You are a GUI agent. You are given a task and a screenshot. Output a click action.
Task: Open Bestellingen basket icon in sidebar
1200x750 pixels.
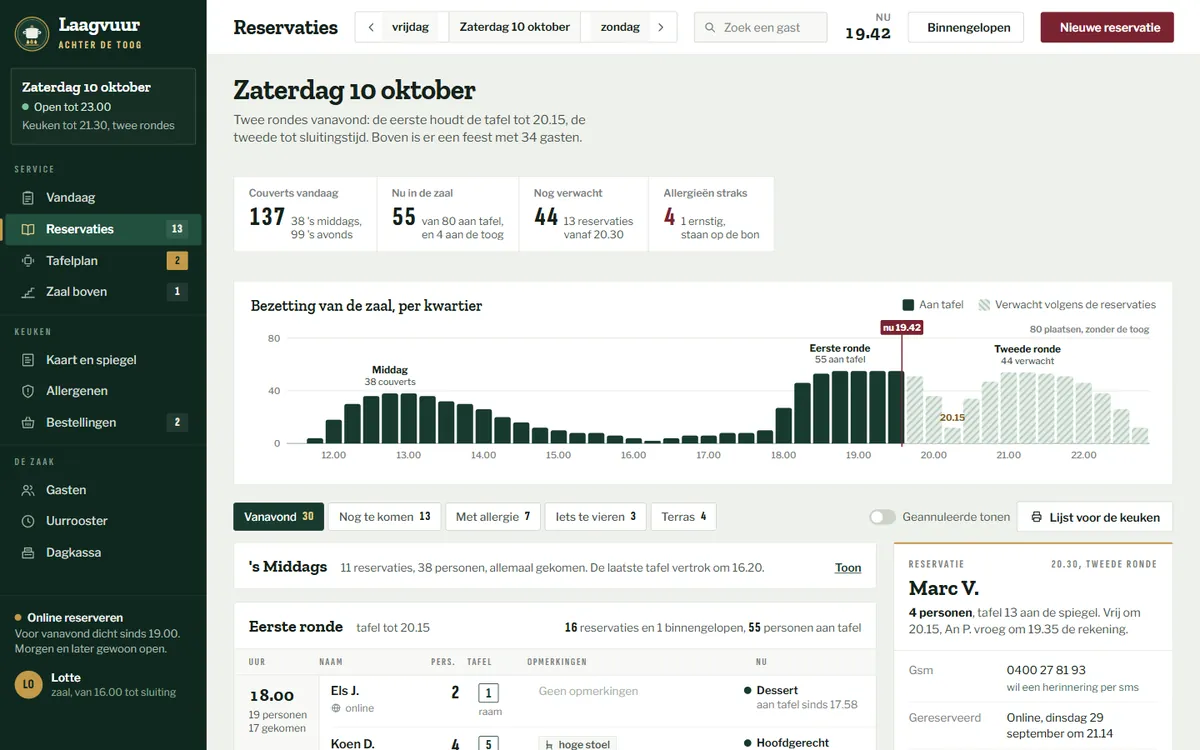pos(28,423)
